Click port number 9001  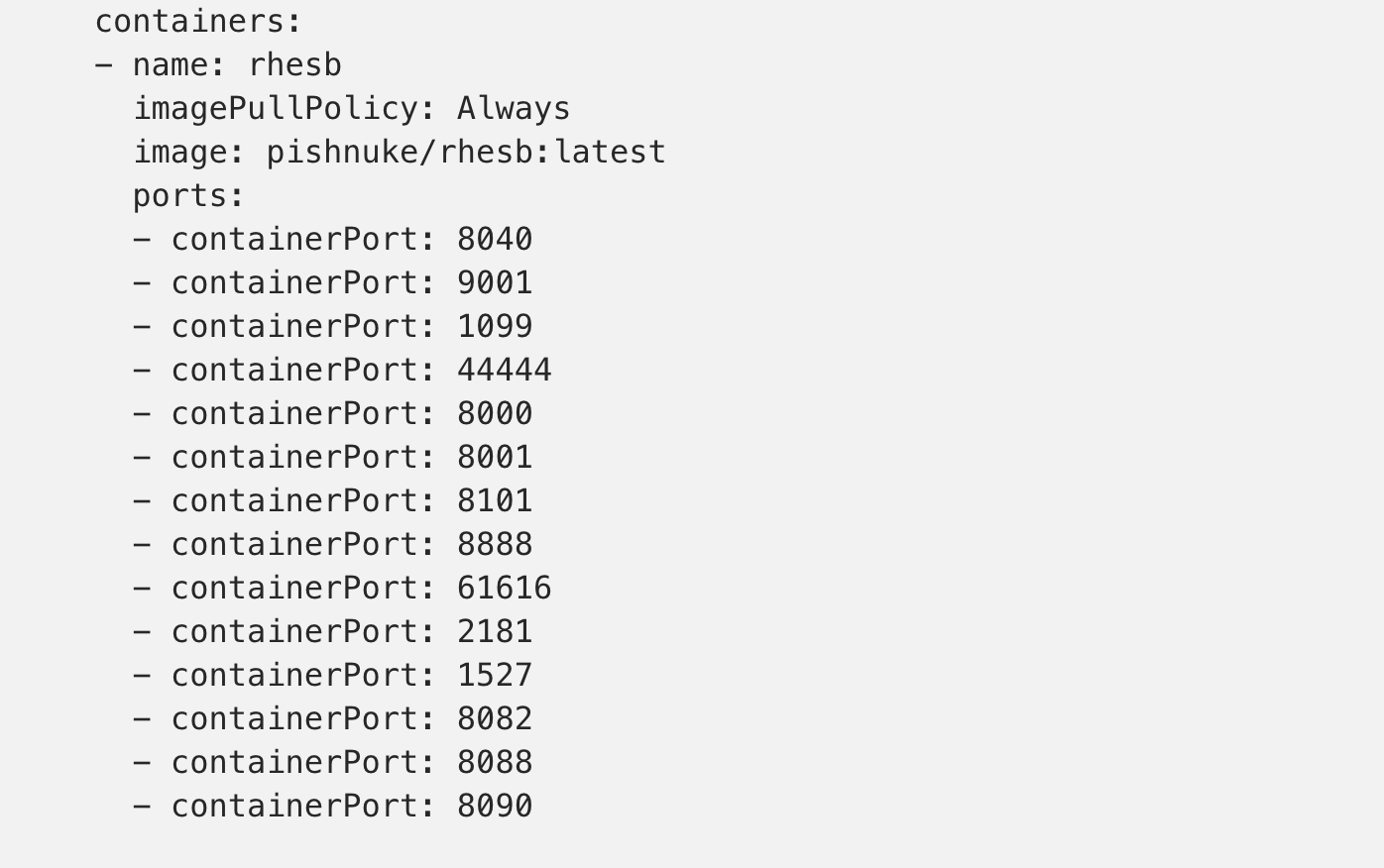tap(495, 282)
